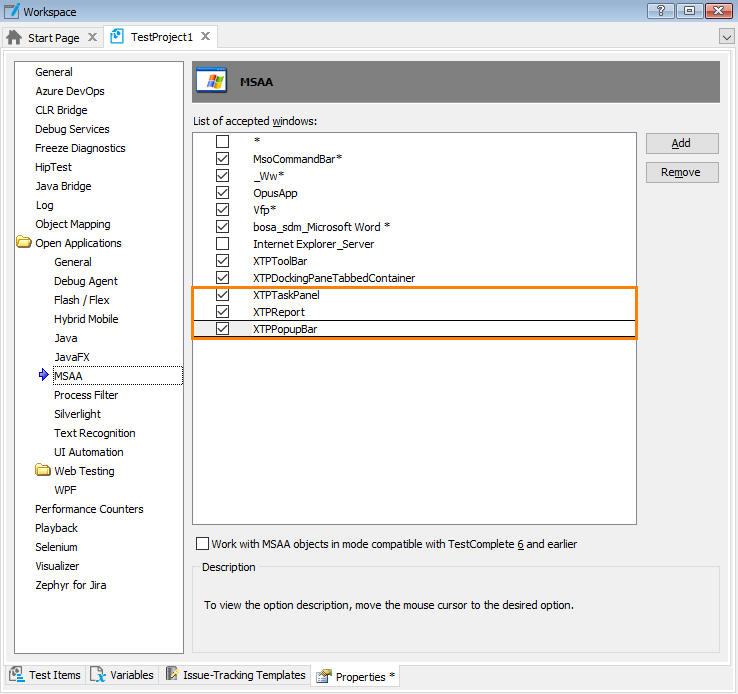Click the TestProject1 tab icon

117,37
